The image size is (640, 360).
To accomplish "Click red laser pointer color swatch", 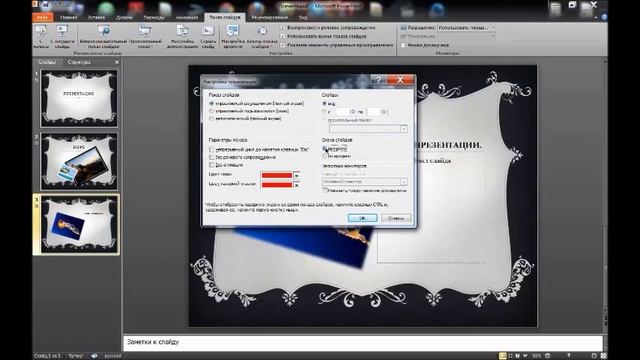I will tap(277, 185).
